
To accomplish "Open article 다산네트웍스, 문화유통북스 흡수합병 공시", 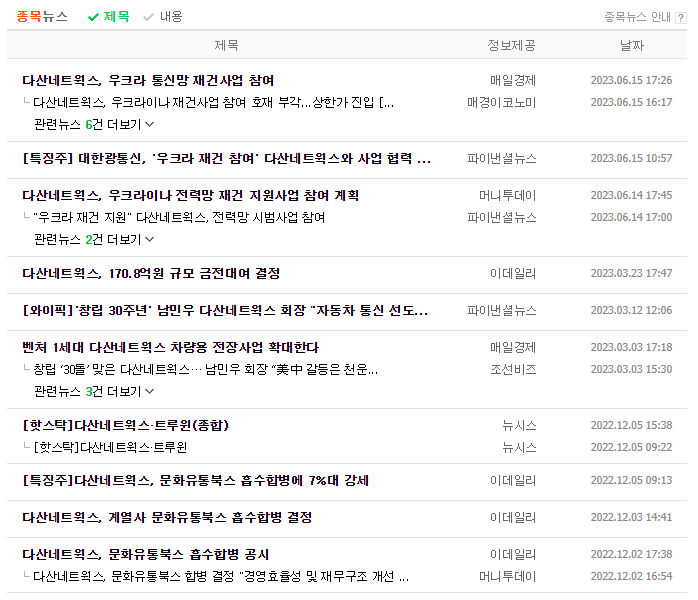I will coord(146,555).
